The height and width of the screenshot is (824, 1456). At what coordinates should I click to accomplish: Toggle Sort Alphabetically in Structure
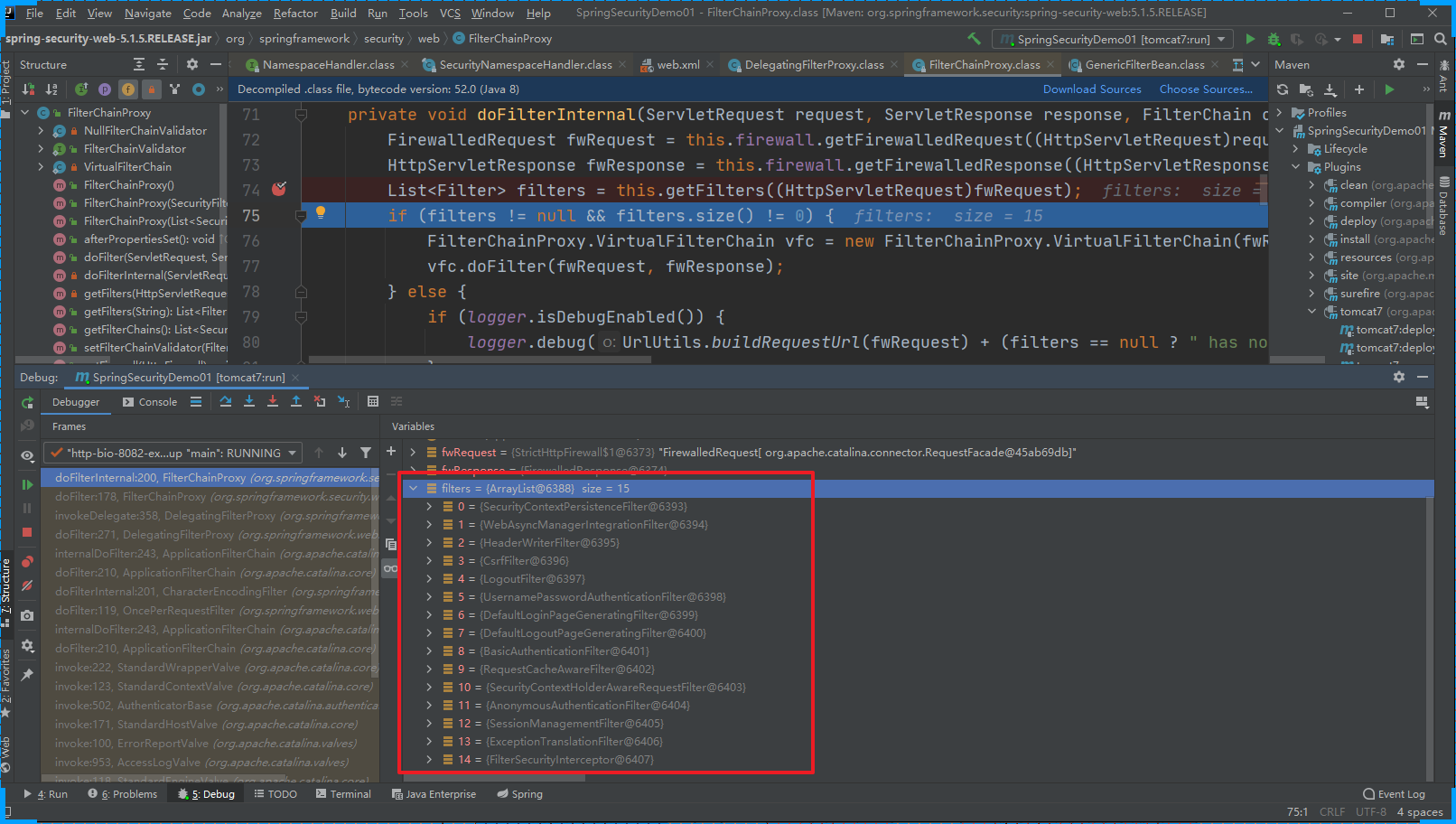[51, 89]
